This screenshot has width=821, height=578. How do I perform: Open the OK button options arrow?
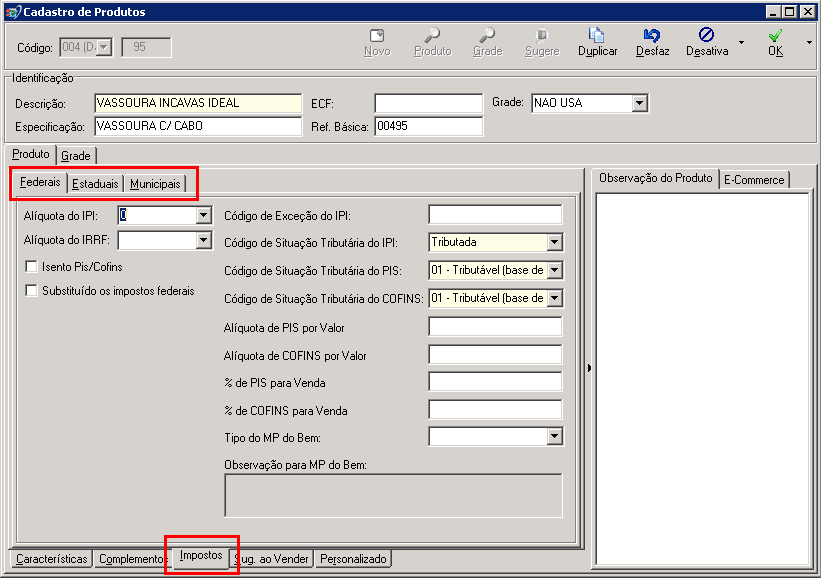coord(809,42)
